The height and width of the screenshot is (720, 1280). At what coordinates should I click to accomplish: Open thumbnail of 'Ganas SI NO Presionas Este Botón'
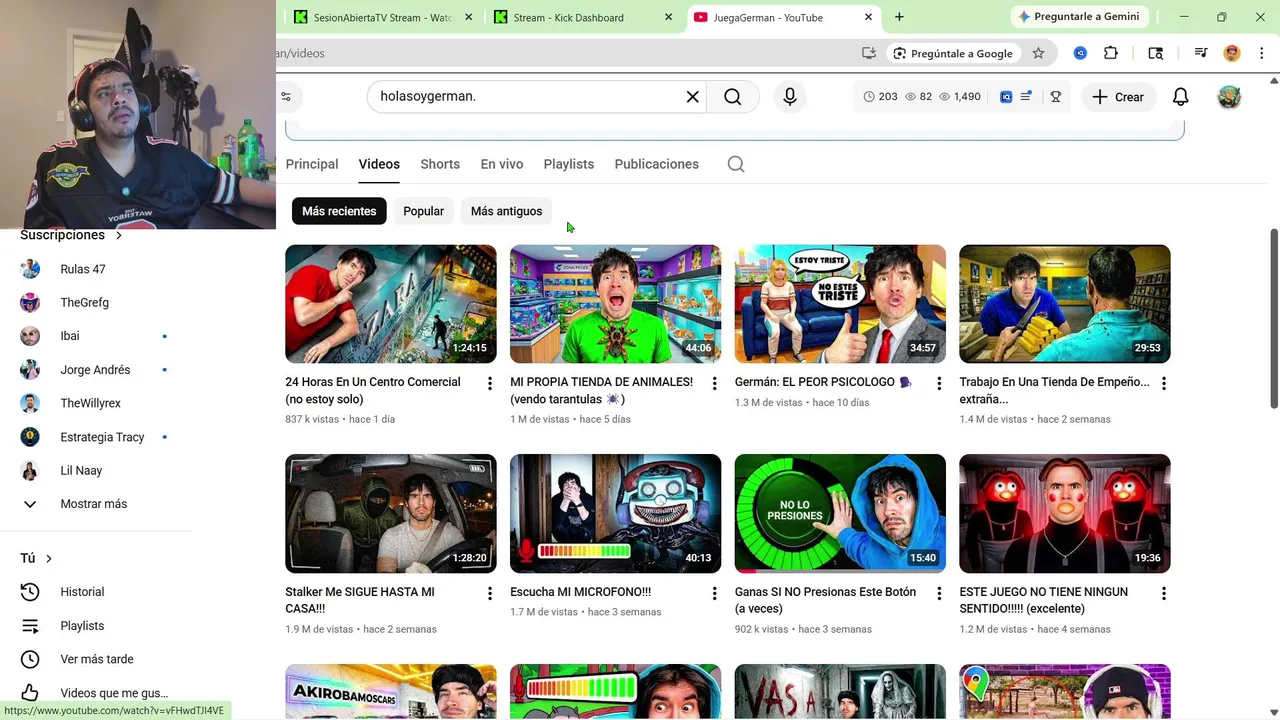(840, 514)
